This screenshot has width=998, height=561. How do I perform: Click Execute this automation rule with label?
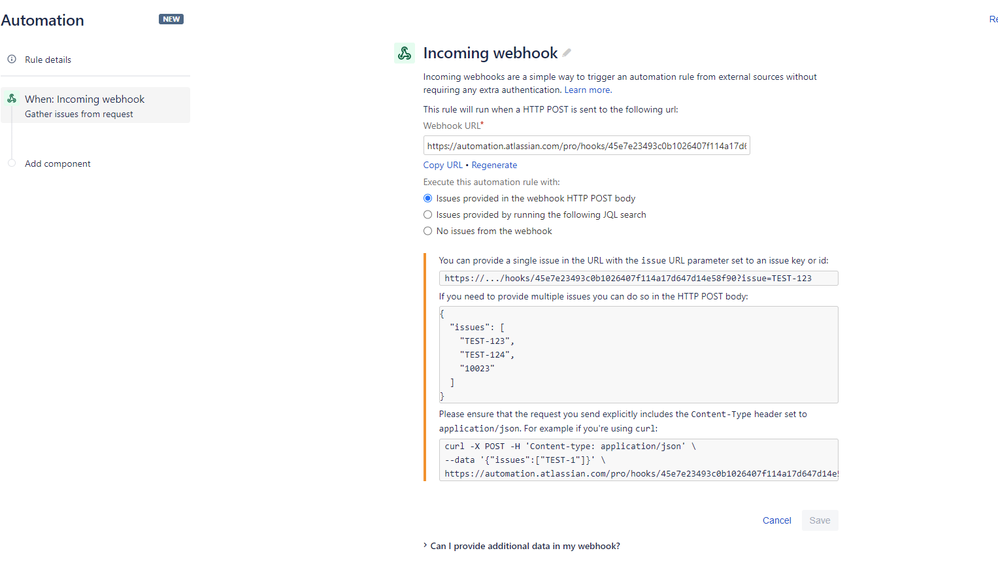coord(491,182)
